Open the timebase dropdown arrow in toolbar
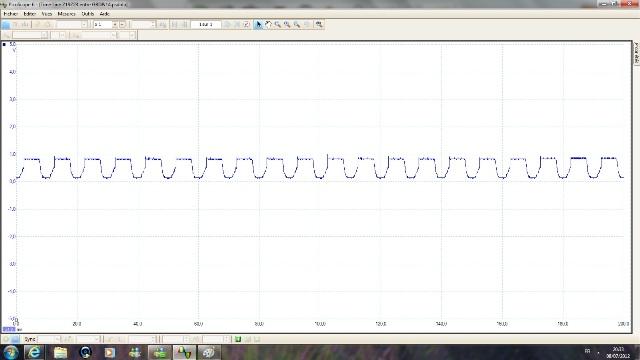The image size is (640, 360). coord(115,24)
